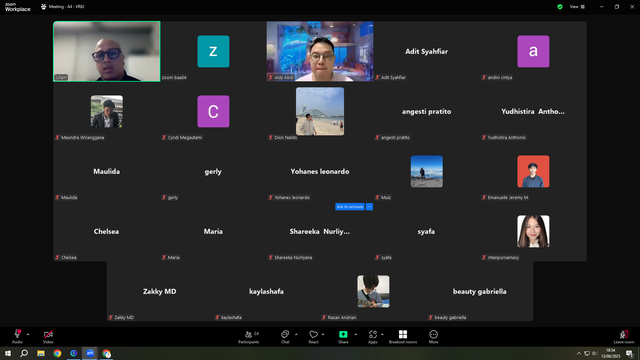Click the teal 'z' avatar of zoom baa04
The width and height of the screenshot is (640, 360).
click(213, 51)
